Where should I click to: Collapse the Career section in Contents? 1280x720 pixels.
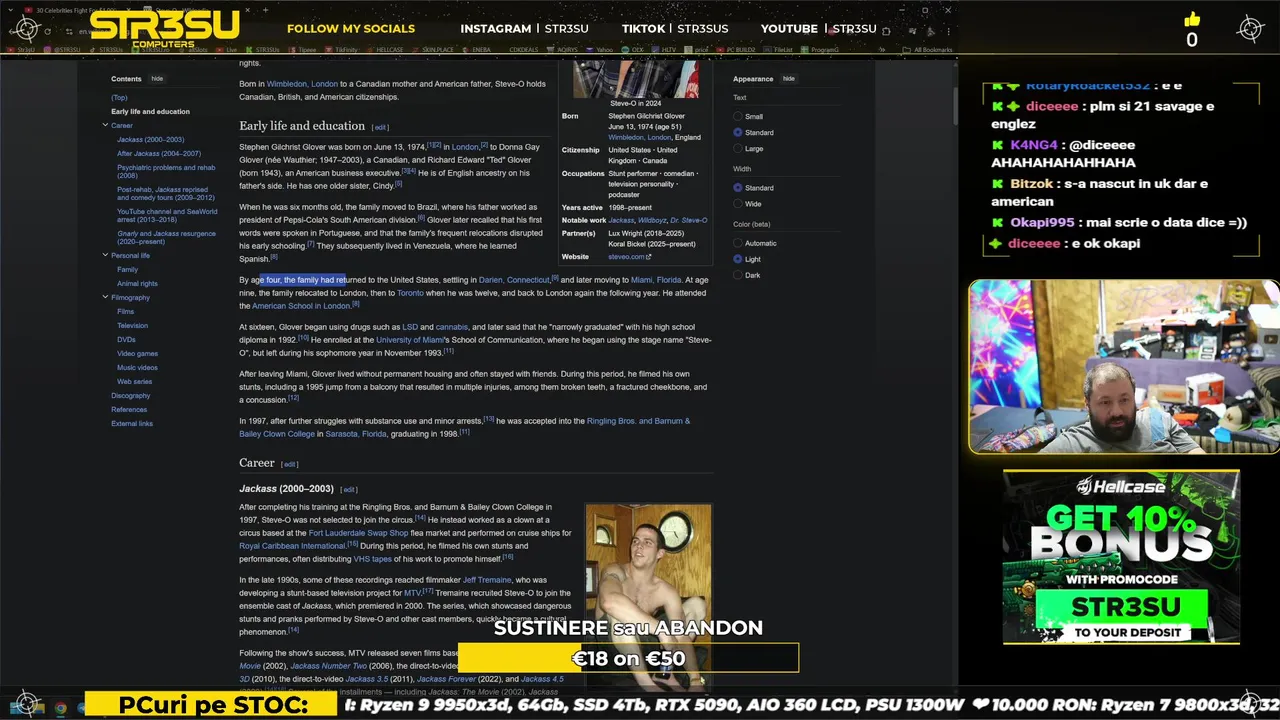(105, 125)
